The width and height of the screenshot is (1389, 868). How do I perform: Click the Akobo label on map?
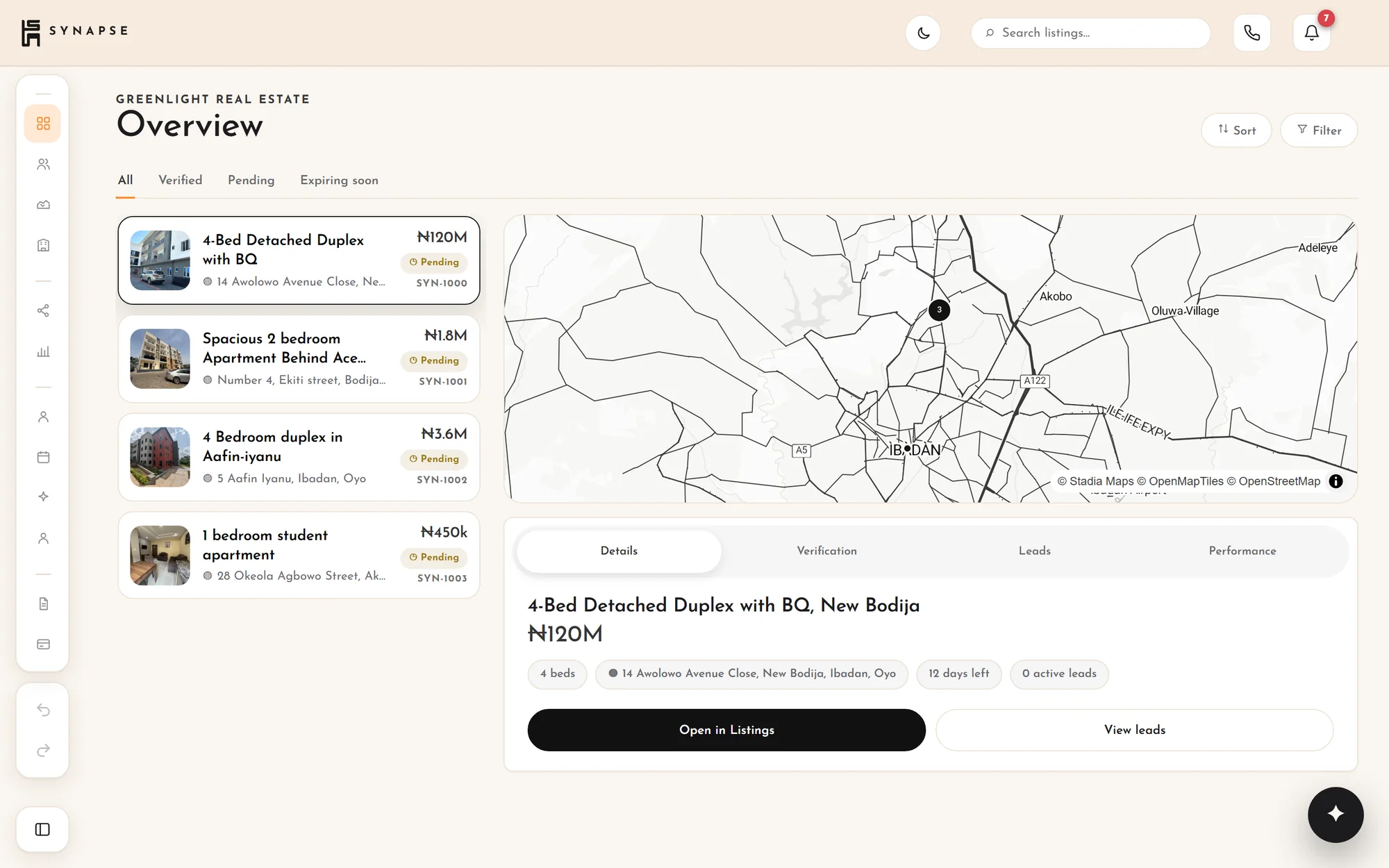point(1056,297)
